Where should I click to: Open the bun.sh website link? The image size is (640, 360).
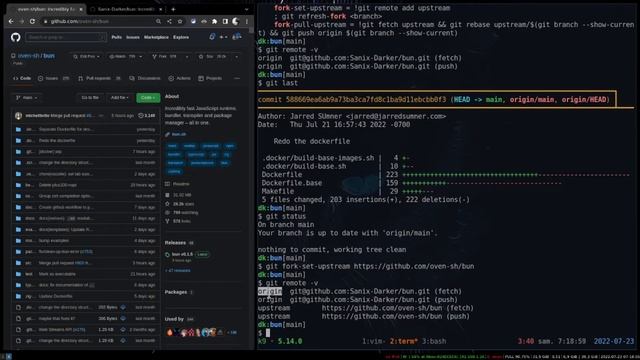(x=179, y=134)
